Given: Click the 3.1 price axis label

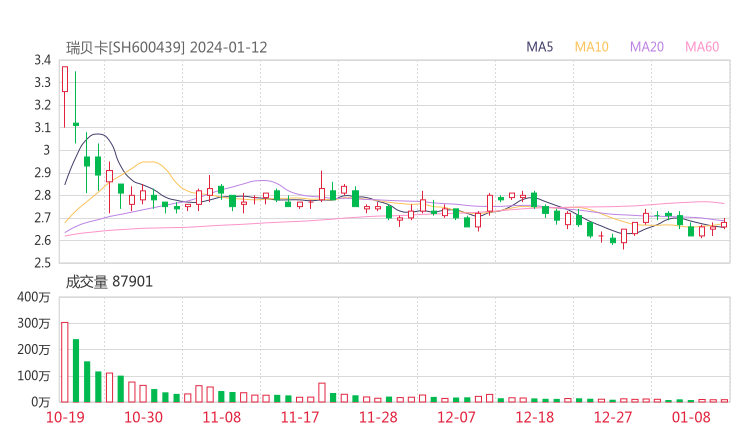Looking at the screenshot, I should [42, 127].
